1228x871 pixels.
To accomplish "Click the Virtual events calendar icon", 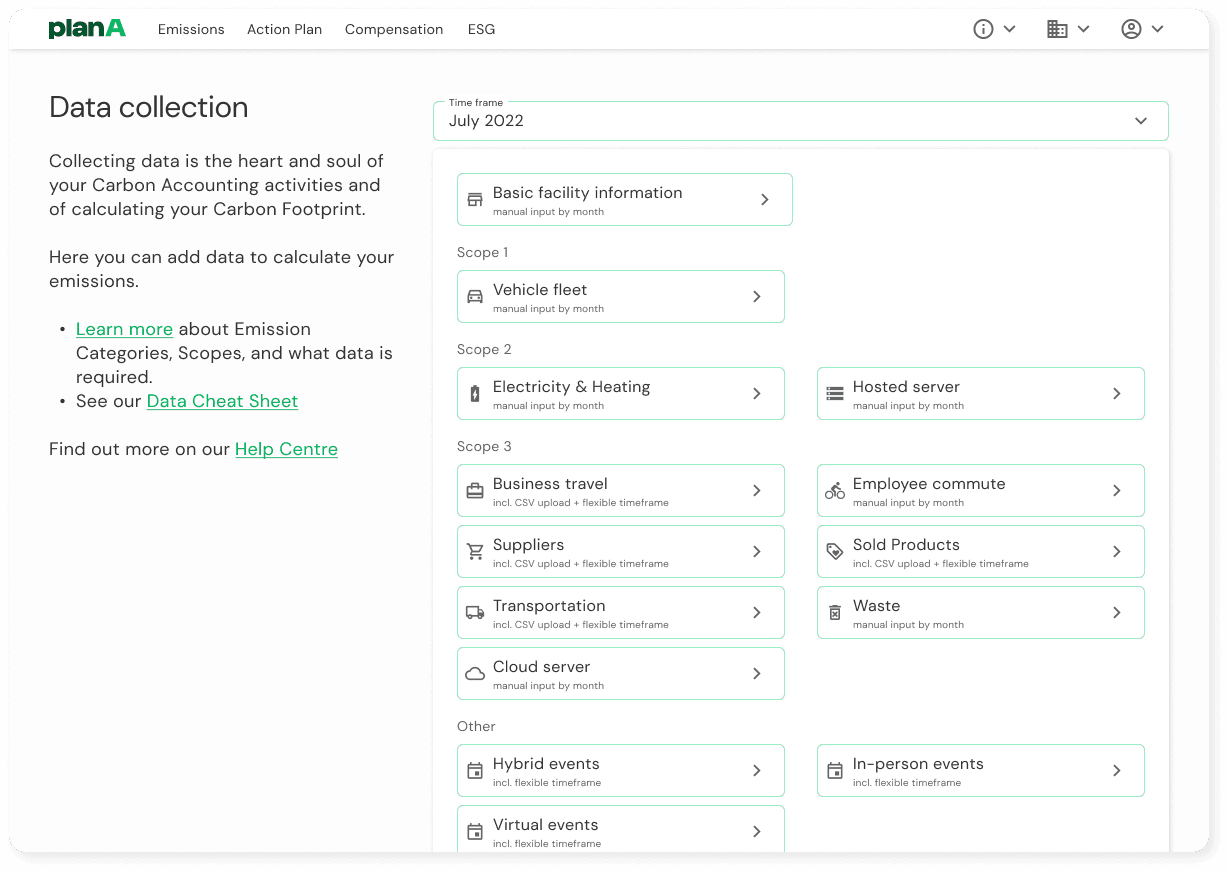I will 475,832.
